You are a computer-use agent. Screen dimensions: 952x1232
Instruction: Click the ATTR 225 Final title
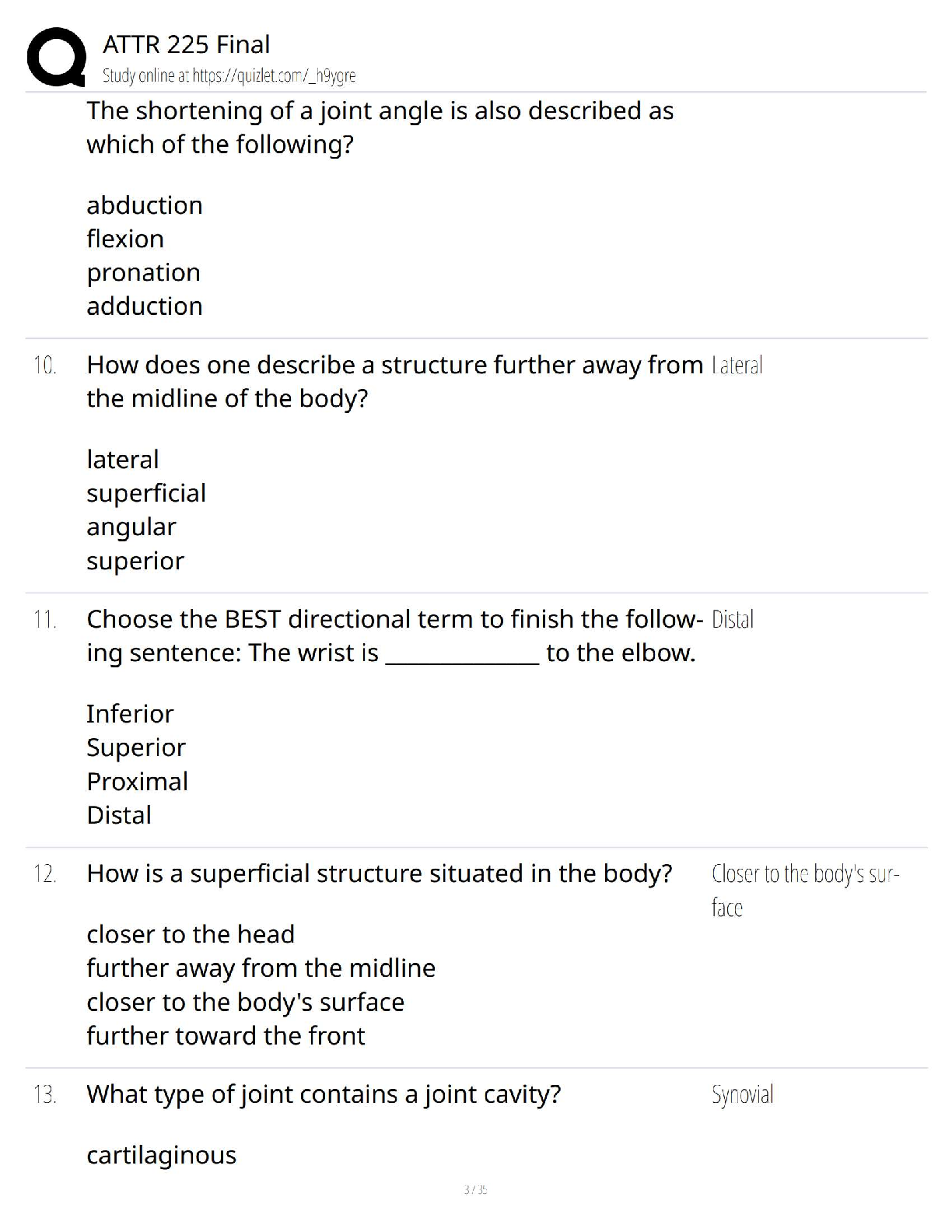click(x=186, y=44)
